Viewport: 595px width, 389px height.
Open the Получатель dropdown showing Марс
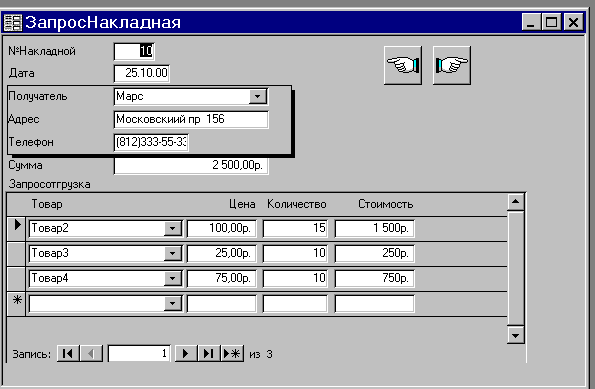pyautogui.click(x=258, y=96)
